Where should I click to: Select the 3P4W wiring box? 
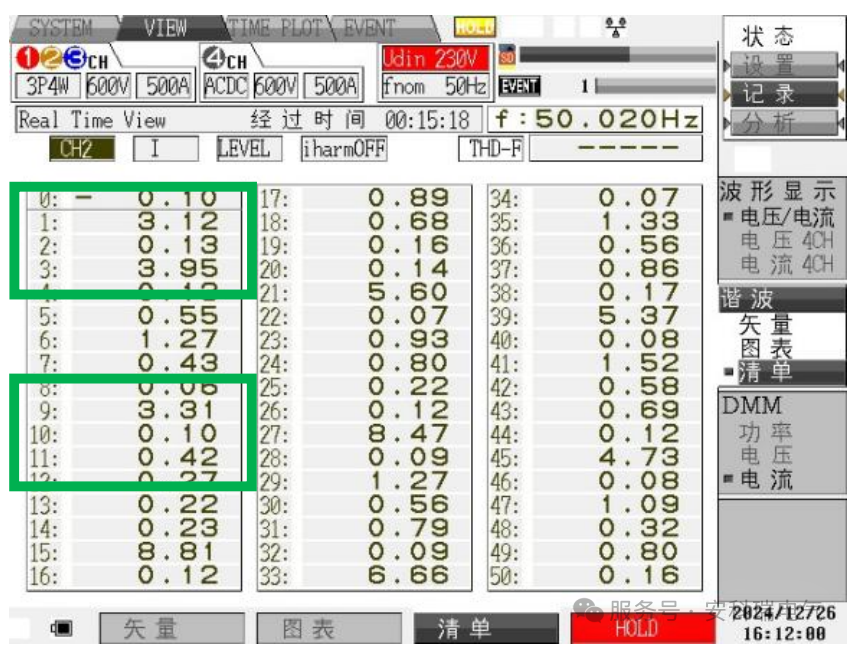pos(48,86)
